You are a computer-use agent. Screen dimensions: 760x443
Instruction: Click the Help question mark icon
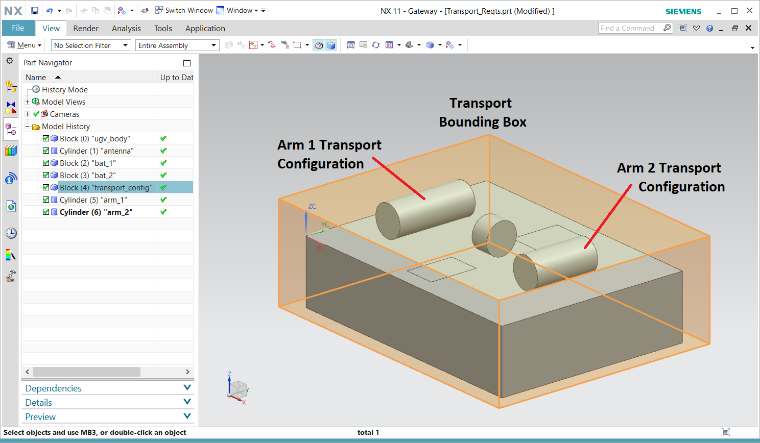pos(710,28)
